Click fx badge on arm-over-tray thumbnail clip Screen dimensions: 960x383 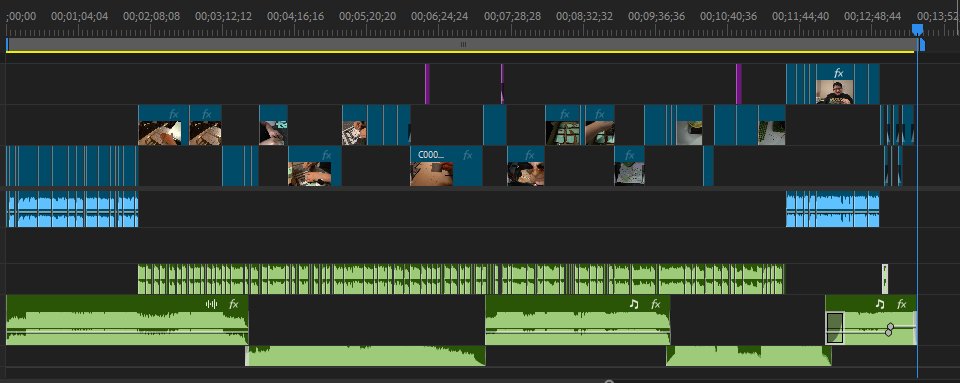pos(599,114)
